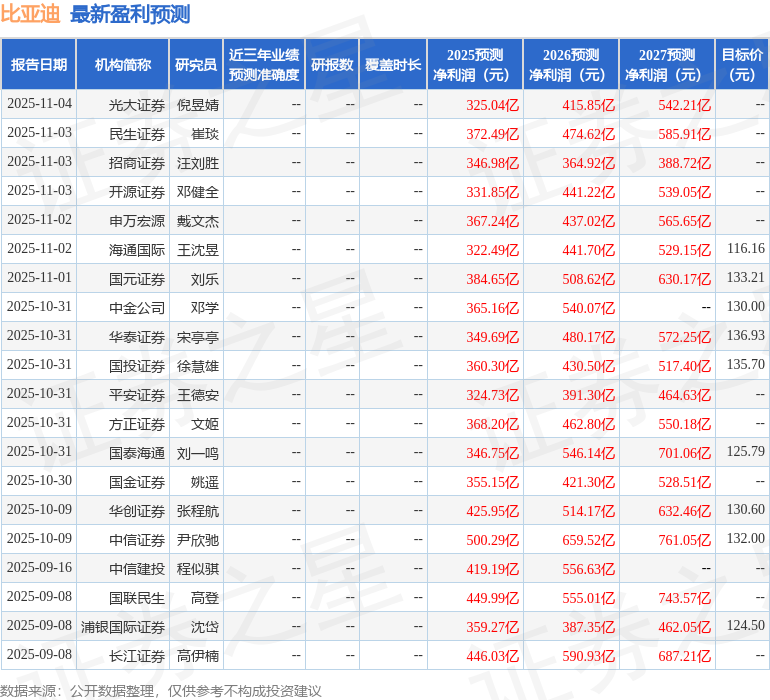Click the 500.29亿 profit value
770x700 pixels.
(493, 539)
